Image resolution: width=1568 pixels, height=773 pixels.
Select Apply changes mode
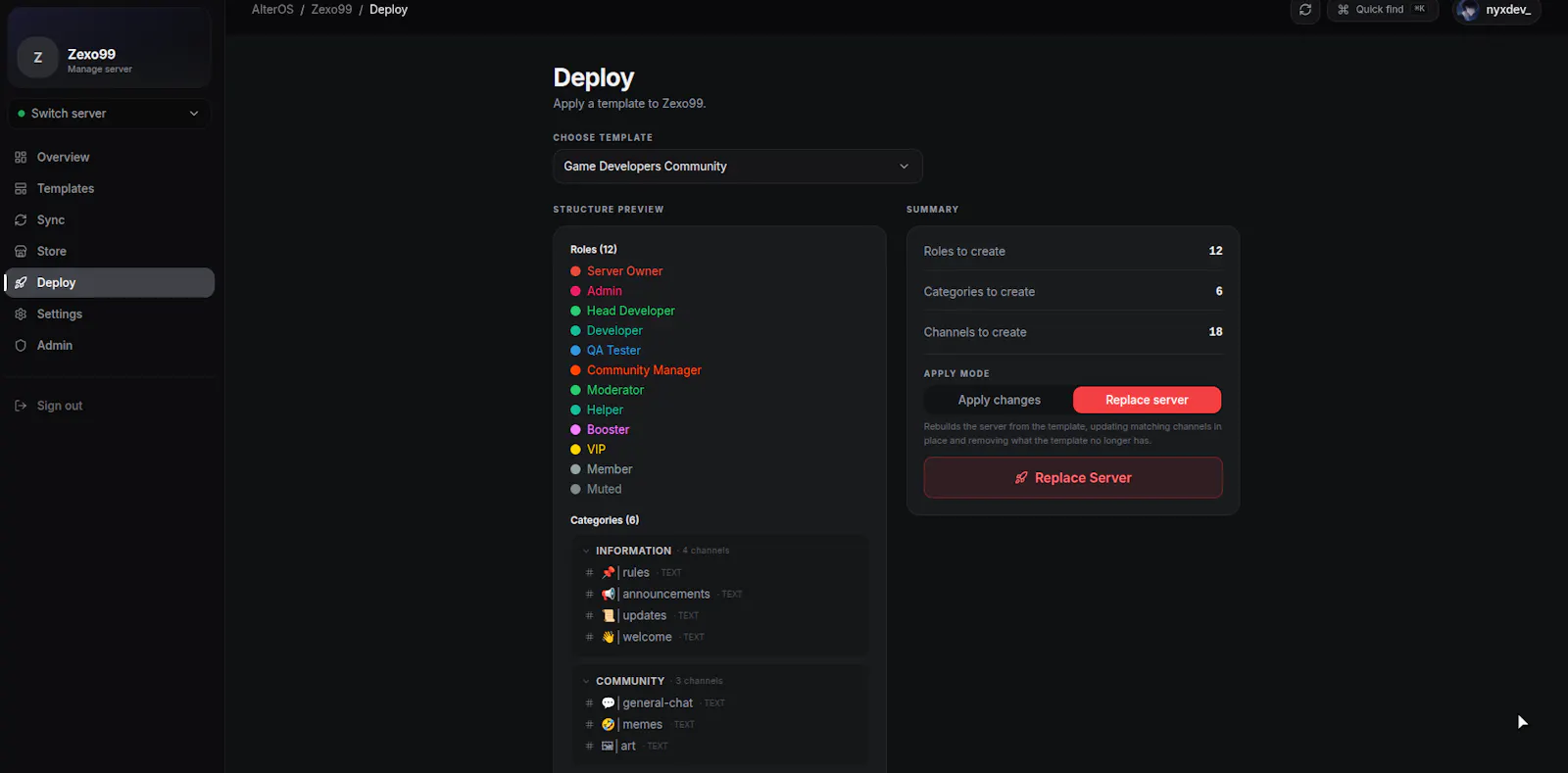(x=999, y=400)
